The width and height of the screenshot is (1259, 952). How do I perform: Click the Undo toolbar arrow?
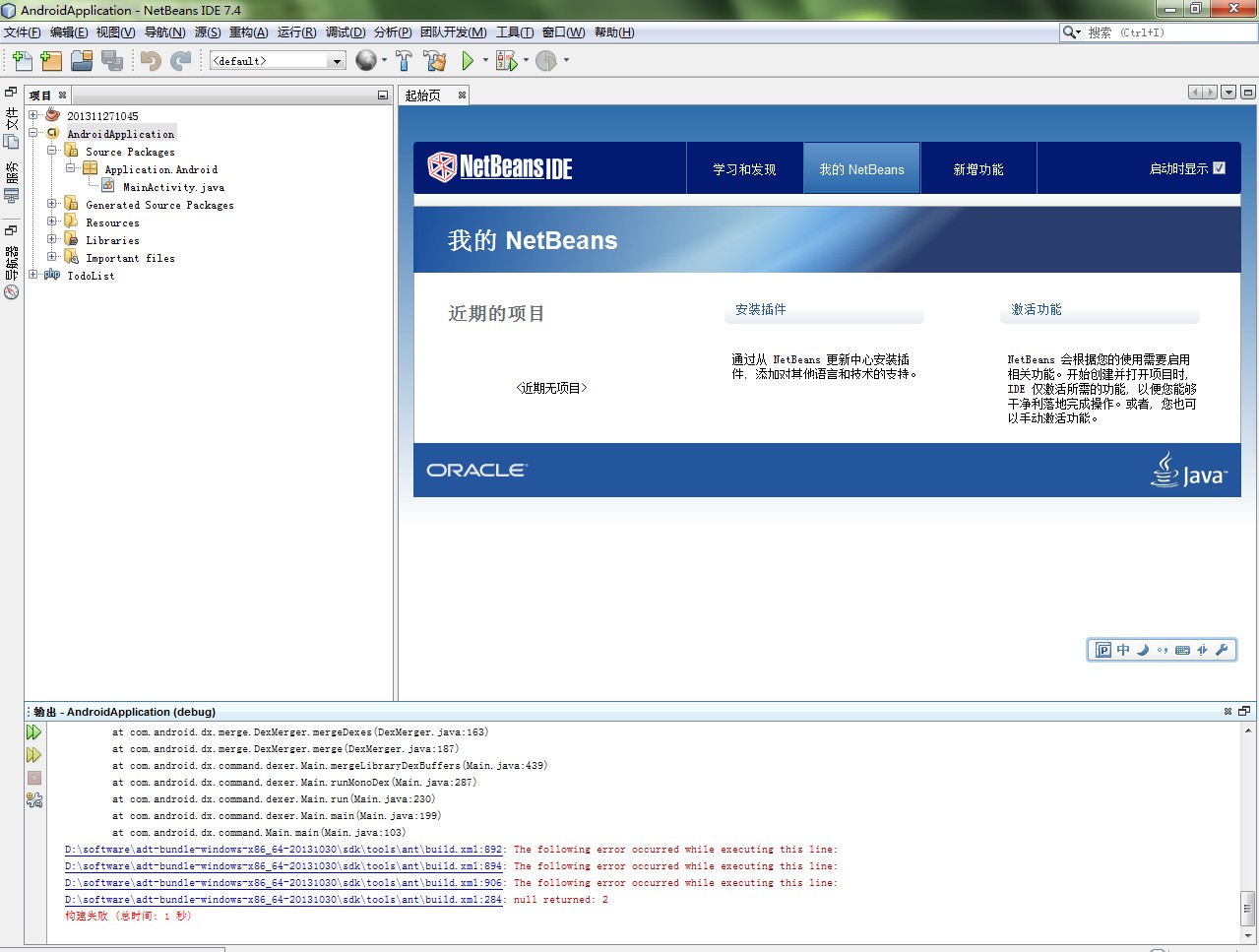[x=151, y=61]
